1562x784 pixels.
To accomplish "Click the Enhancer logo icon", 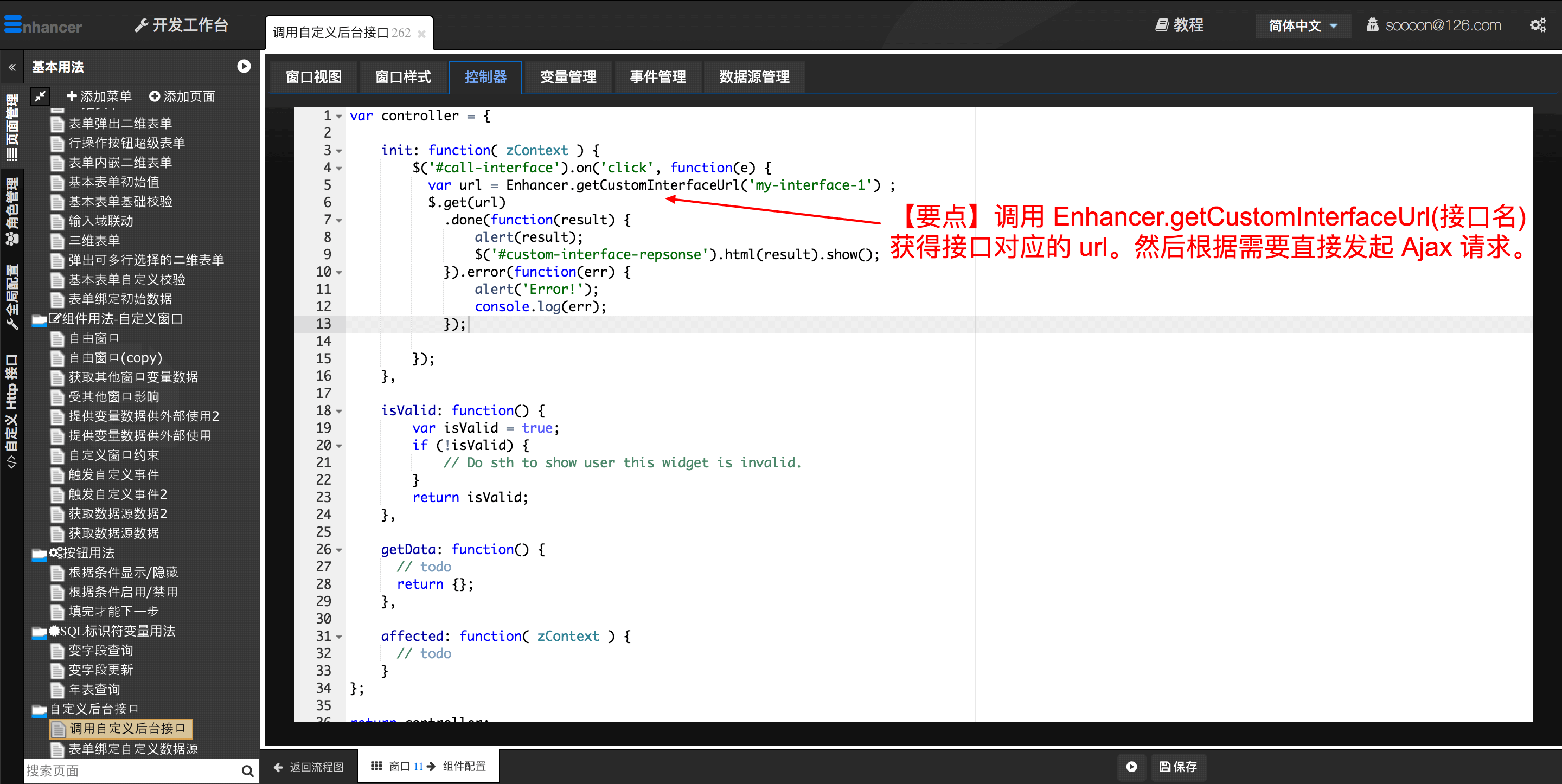I will [14, 25].
